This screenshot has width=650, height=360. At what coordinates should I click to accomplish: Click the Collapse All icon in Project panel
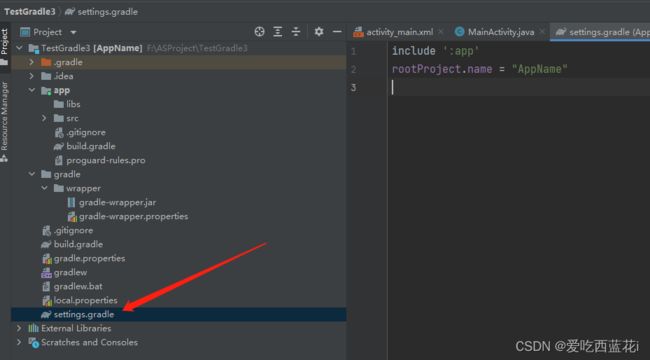click(x=296, y=32)
